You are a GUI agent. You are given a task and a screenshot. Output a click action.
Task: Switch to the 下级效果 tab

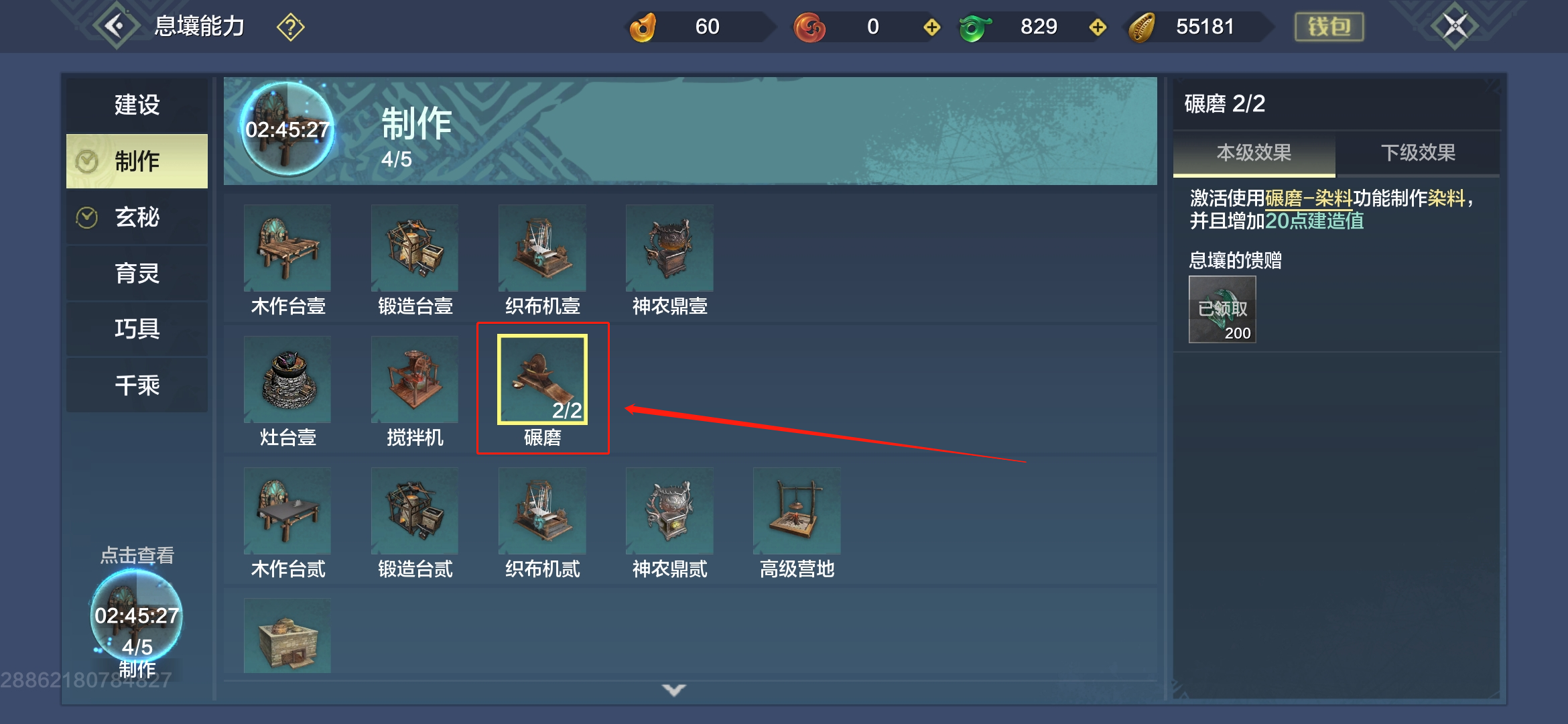[1418, 153]
